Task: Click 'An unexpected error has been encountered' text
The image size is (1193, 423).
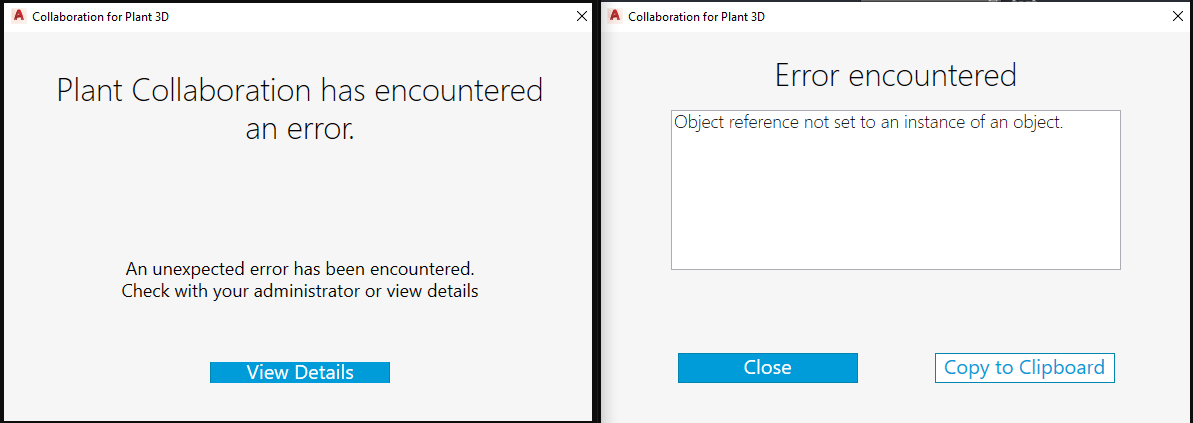Action: (299, 269)
